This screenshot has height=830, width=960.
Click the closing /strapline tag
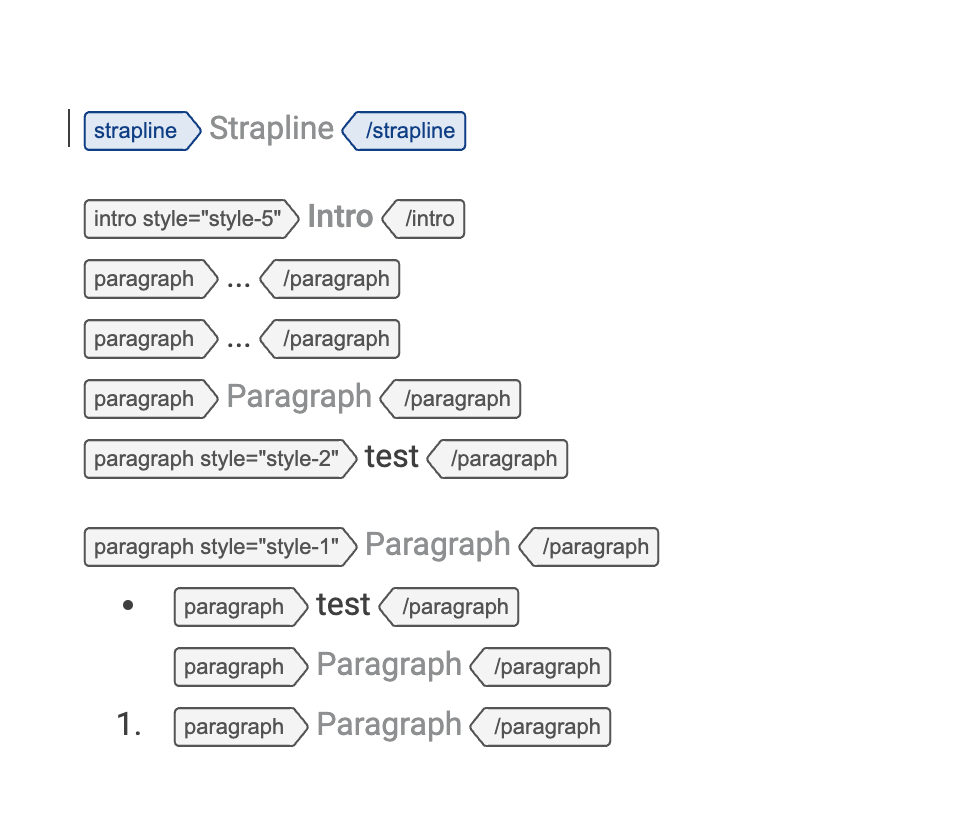coord(404,131)
